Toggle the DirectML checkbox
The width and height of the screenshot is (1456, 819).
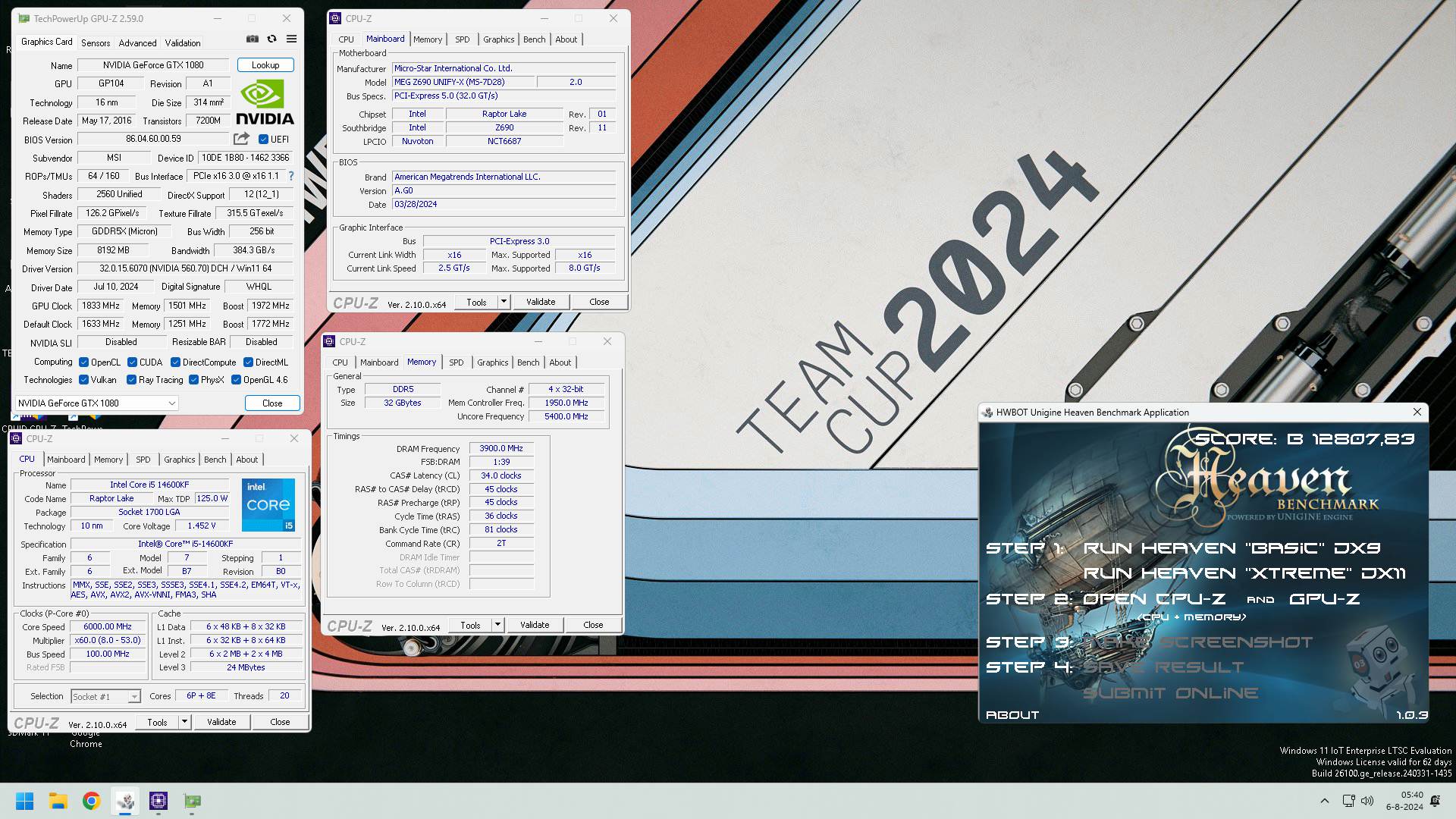pyautogui.click(x=248, y=362)
